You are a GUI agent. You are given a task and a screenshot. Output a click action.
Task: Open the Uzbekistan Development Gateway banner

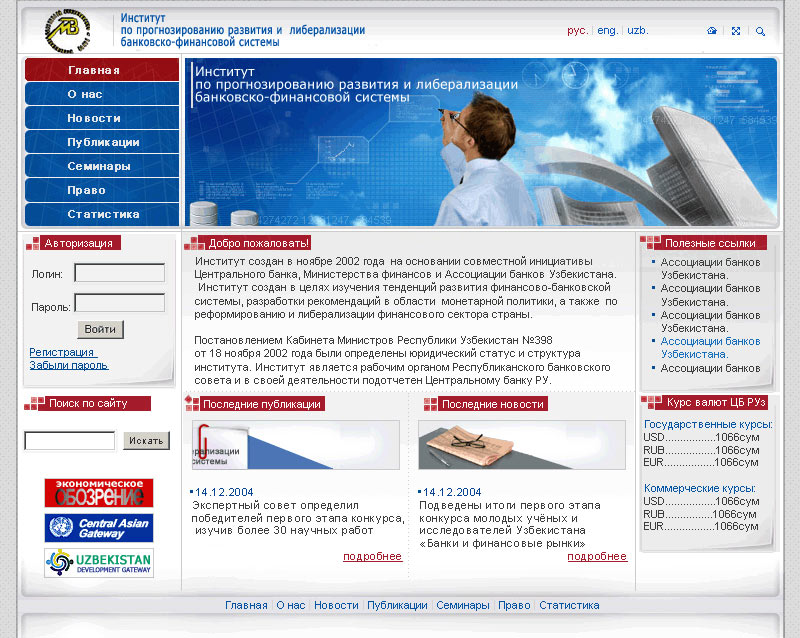(x=99, y=563)
